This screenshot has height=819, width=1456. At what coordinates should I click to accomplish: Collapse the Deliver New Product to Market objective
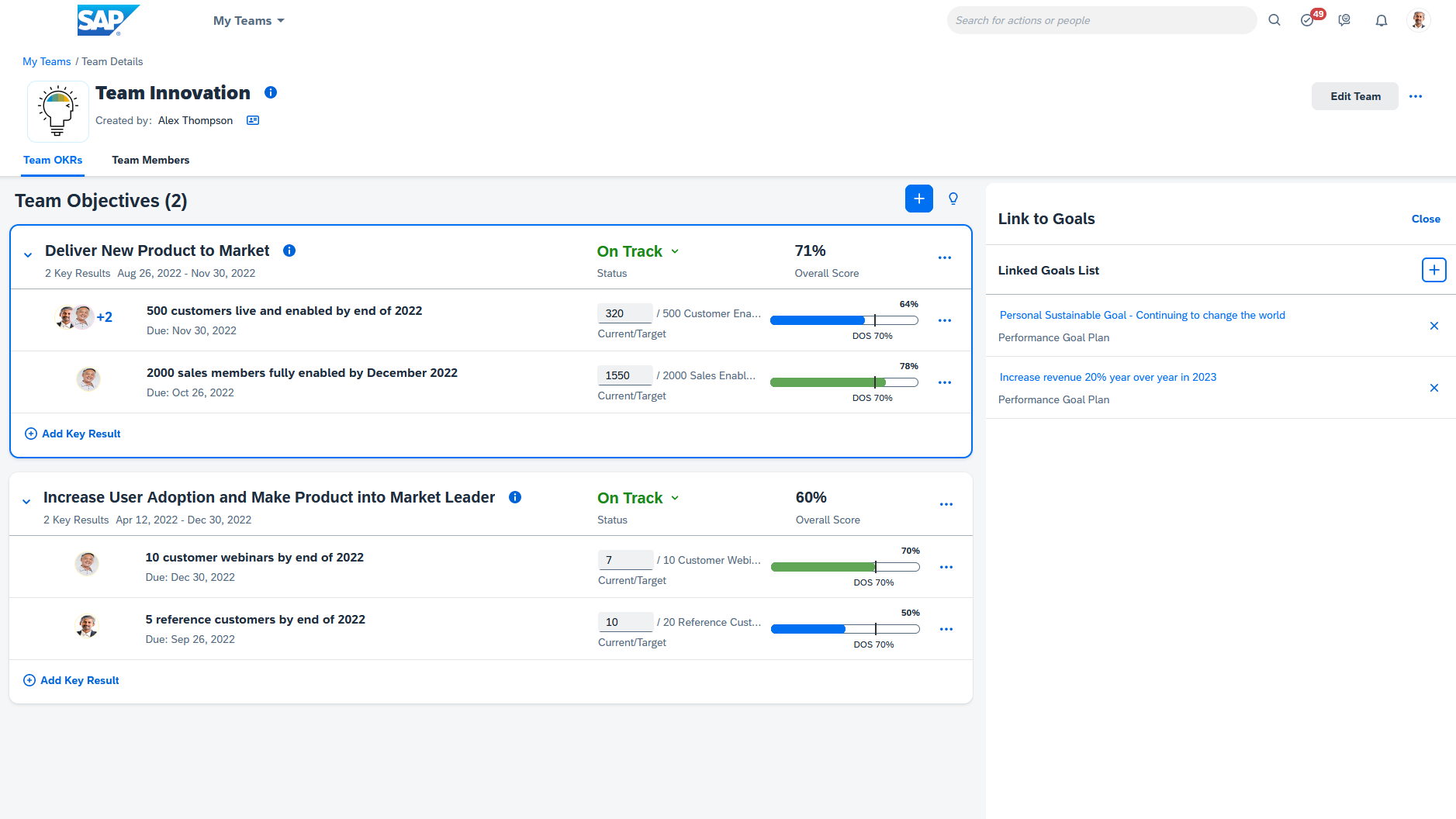(x=28, y=254)
